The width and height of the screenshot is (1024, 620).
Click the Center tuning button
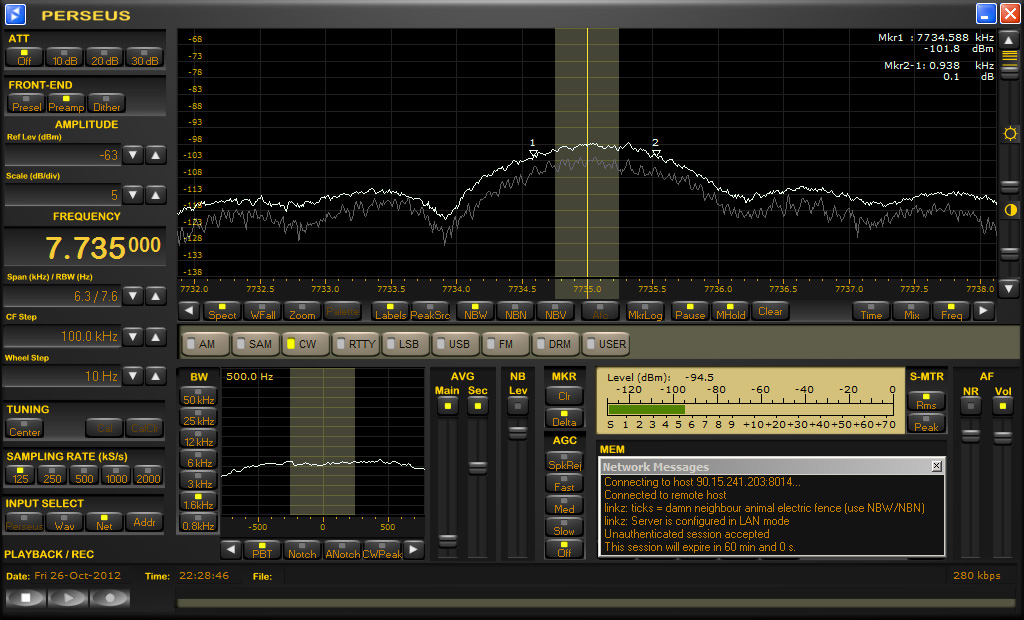(x=25, y=428)
